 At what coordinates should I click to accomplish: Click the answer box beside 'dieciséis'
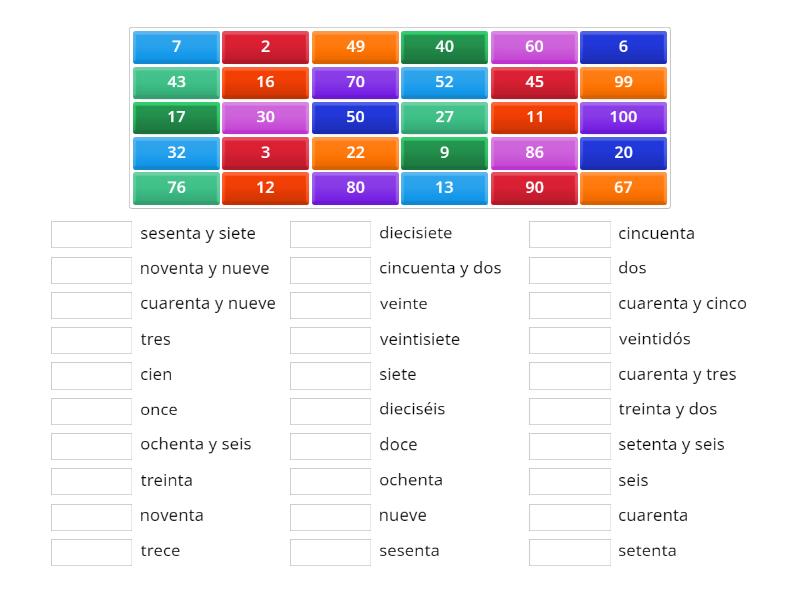pos(331,410)
